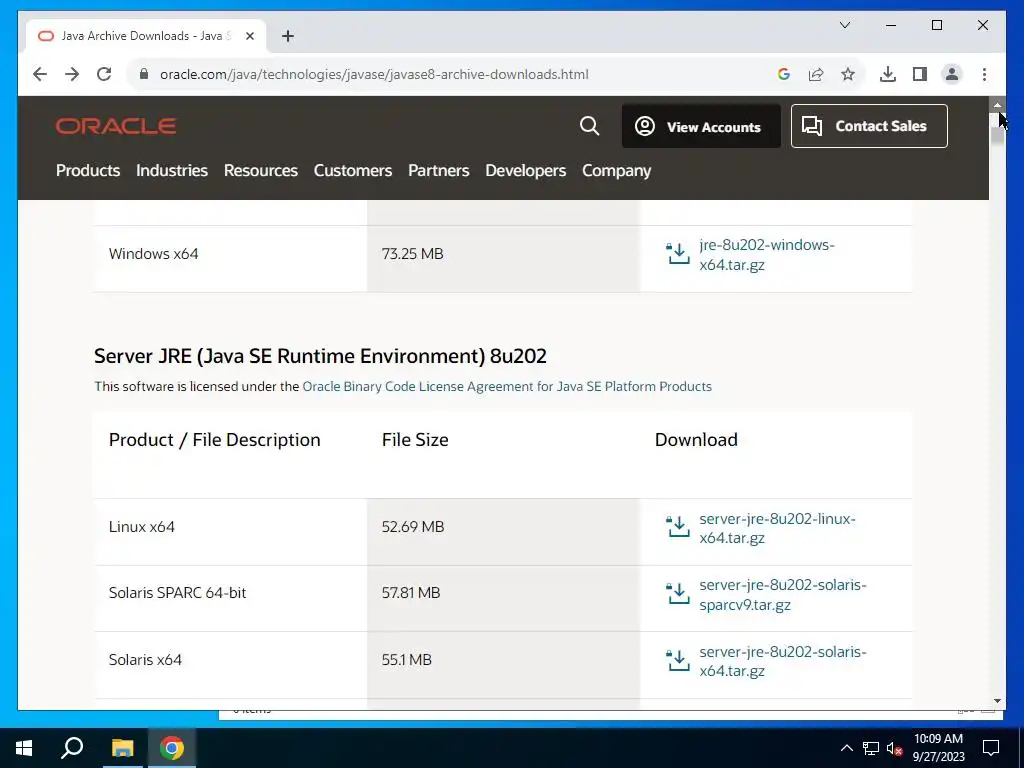Open the Products menu
The height and width of the screenshot is (768, 1024).
pos(88,170)
